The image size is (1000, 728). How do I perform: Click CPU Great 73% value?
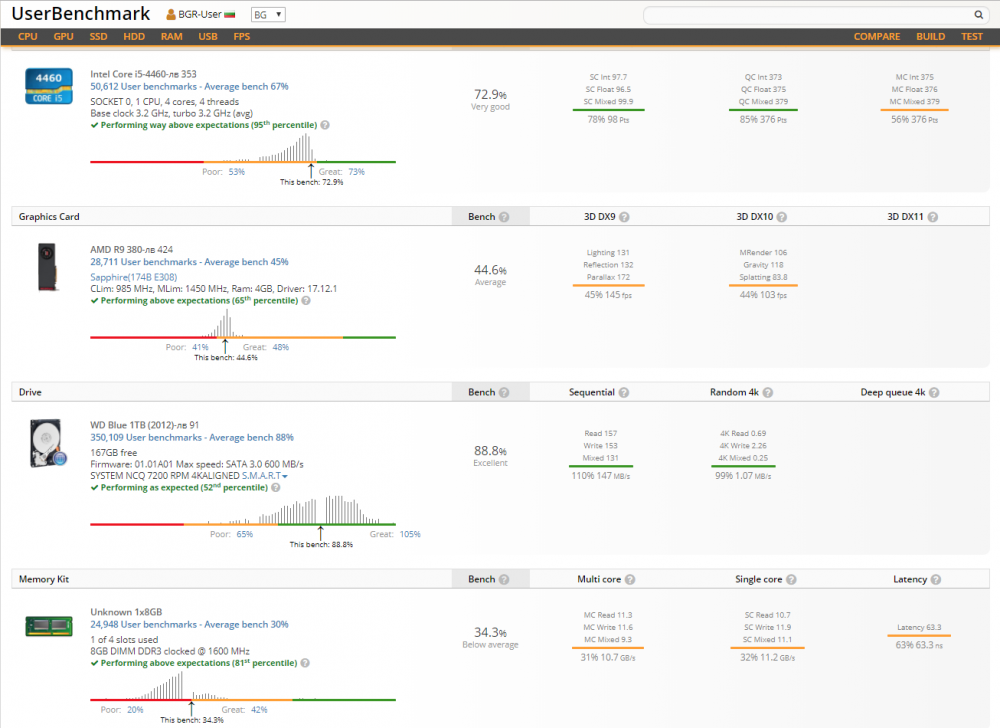tap(357, 171)
